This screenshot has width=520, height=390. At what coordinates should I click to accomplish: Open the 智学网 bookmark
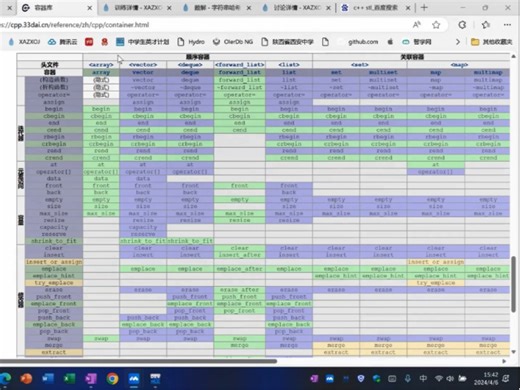pos(417,42)
